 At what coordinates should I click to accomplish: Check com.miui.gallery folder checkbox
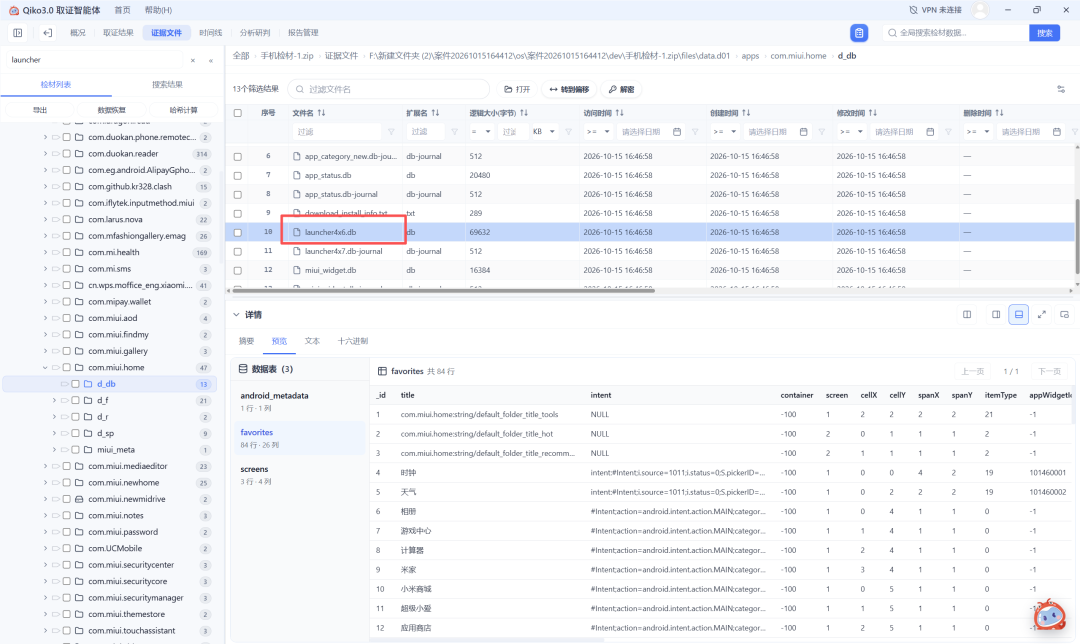pyautogui.click(x=67, y=351)
